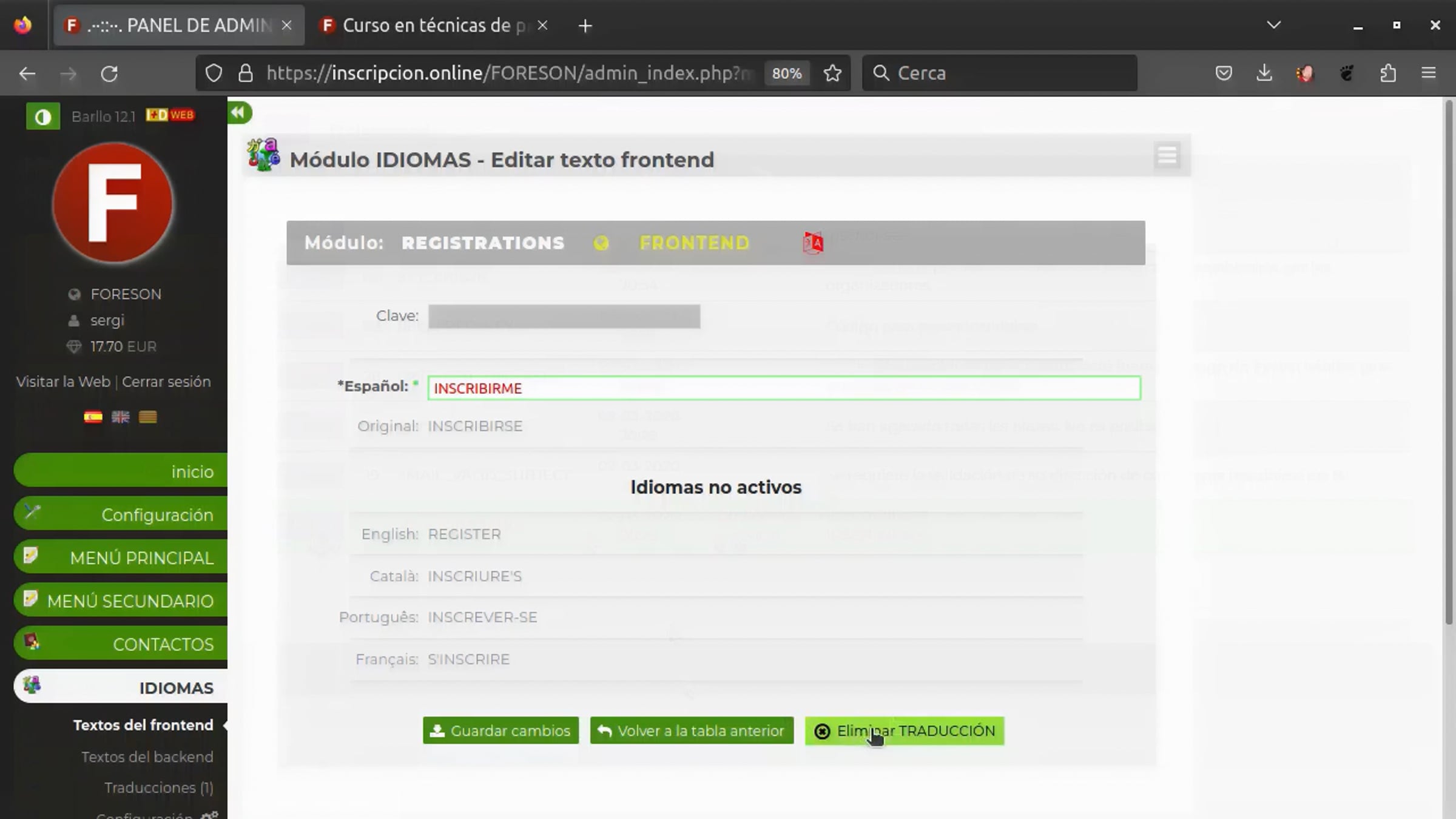Click the page vertical scrollbar

point(1449,364)
